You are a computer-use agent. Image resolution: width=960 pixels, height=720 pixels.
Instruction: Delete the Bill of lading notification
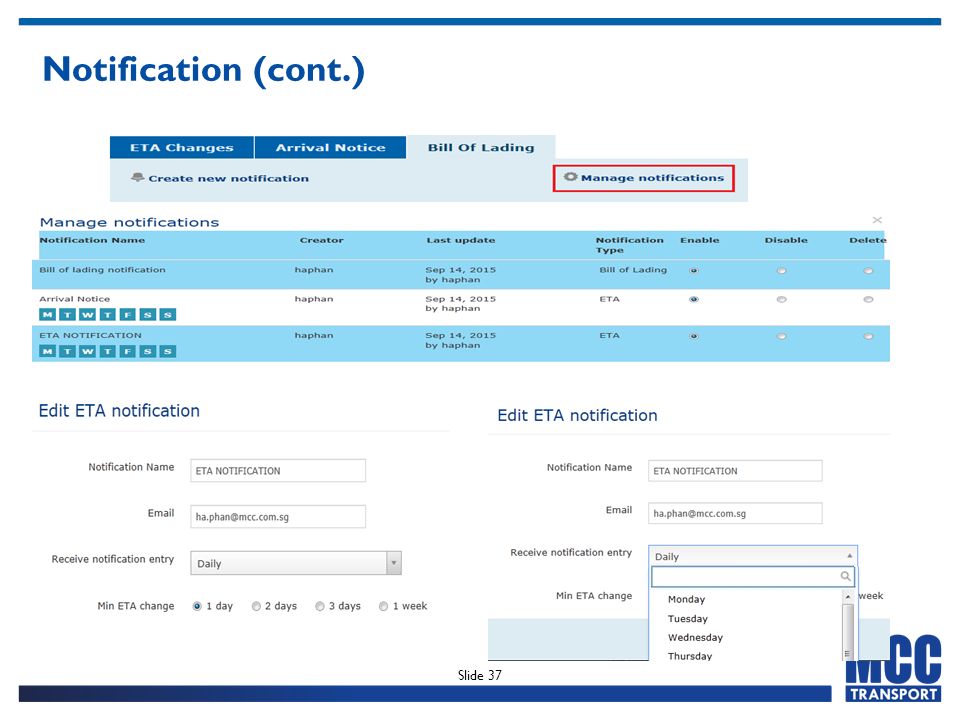coord(868,271)
